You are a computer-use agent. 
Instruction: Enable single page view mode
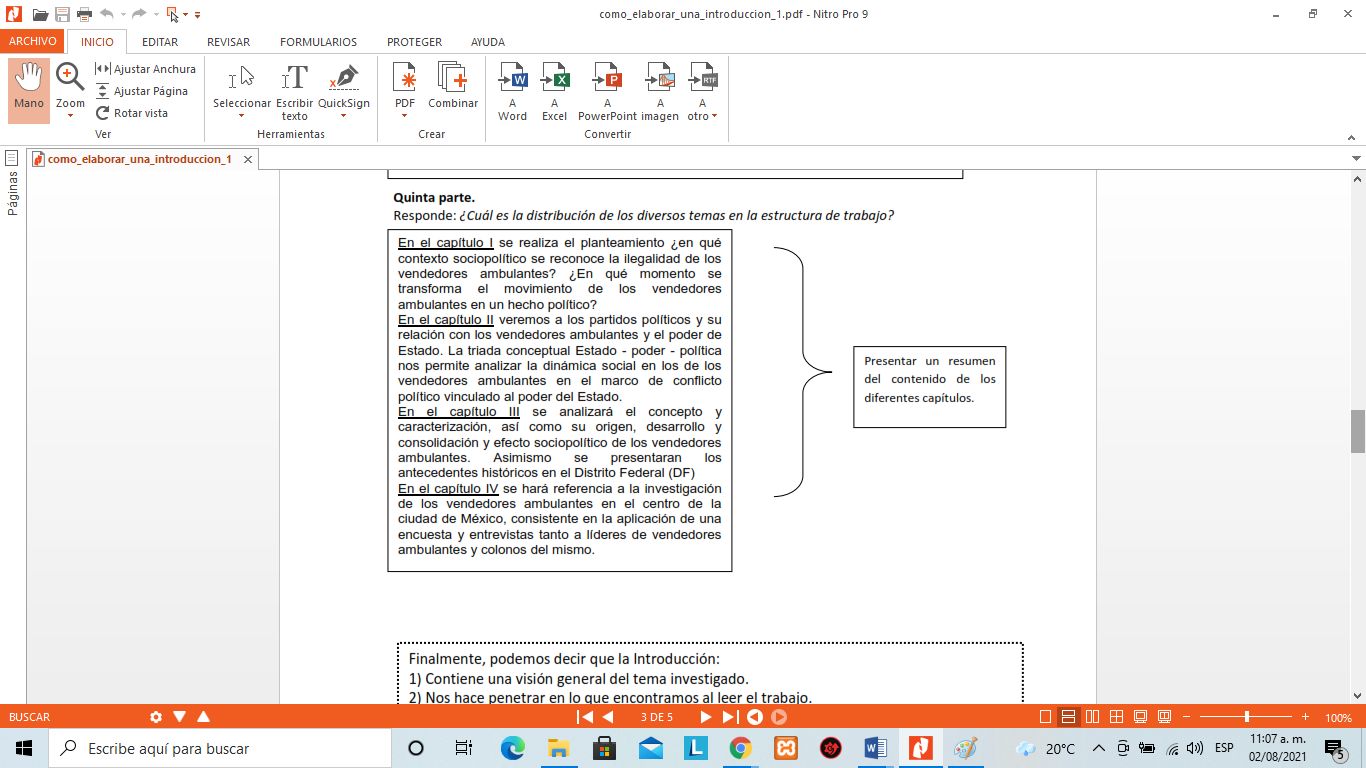[1046, 717]
